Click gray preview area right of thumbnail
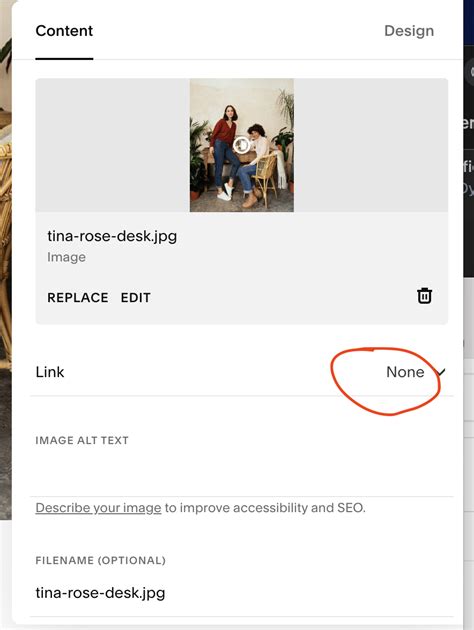This screenshot has height=630, width=474. [371, 145]
